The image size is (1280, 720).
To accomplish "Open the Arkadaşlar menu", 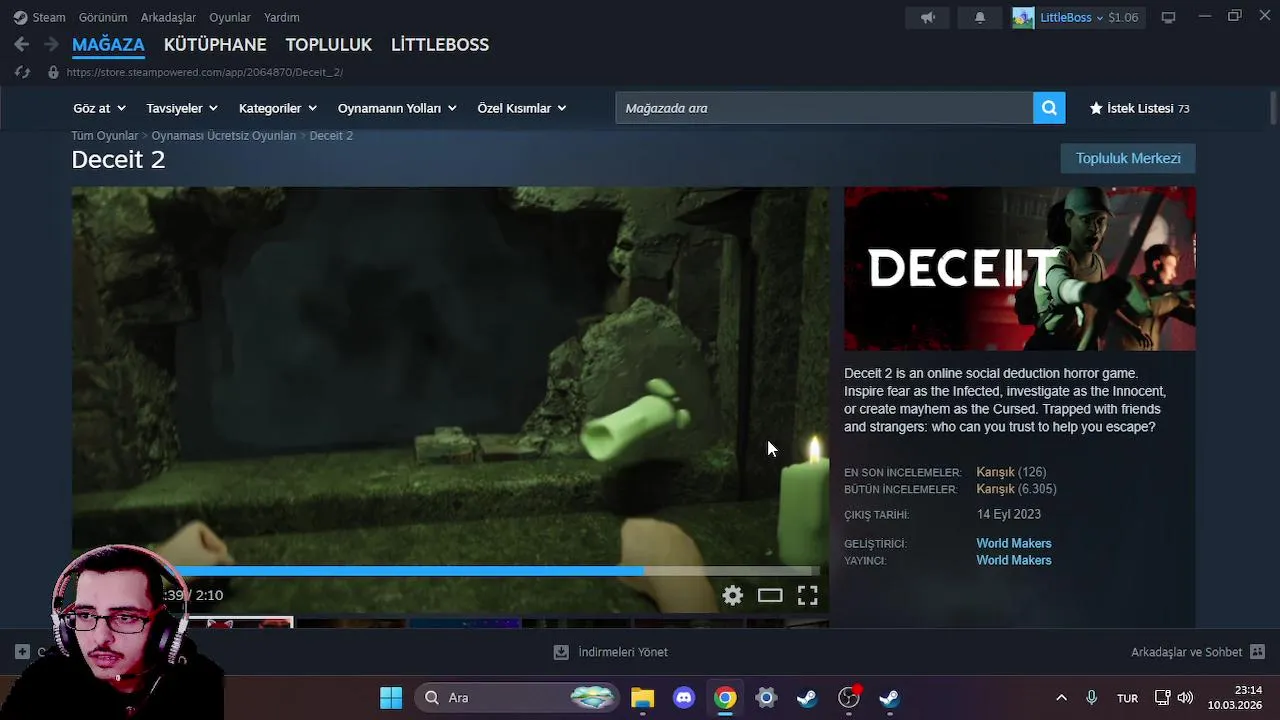I will point(169,17).
